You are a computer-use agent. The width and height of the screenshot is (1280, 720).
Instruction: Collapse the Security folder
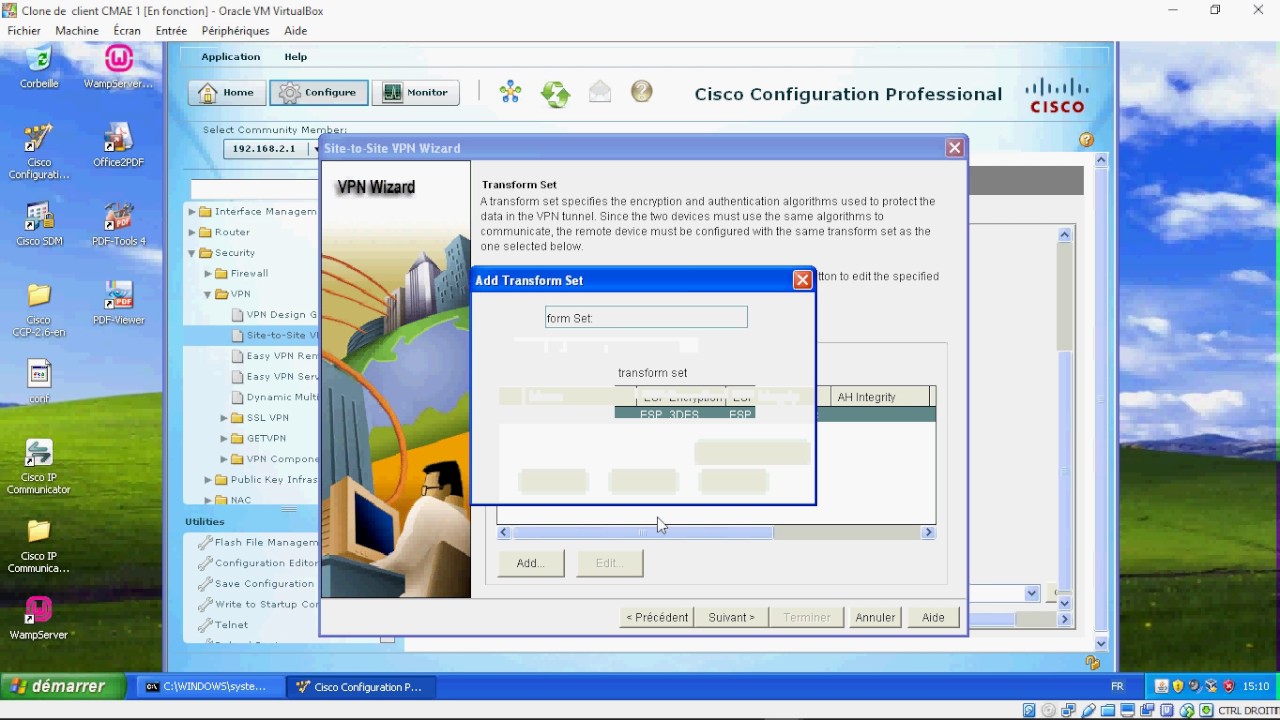click(x=193, y=253)
